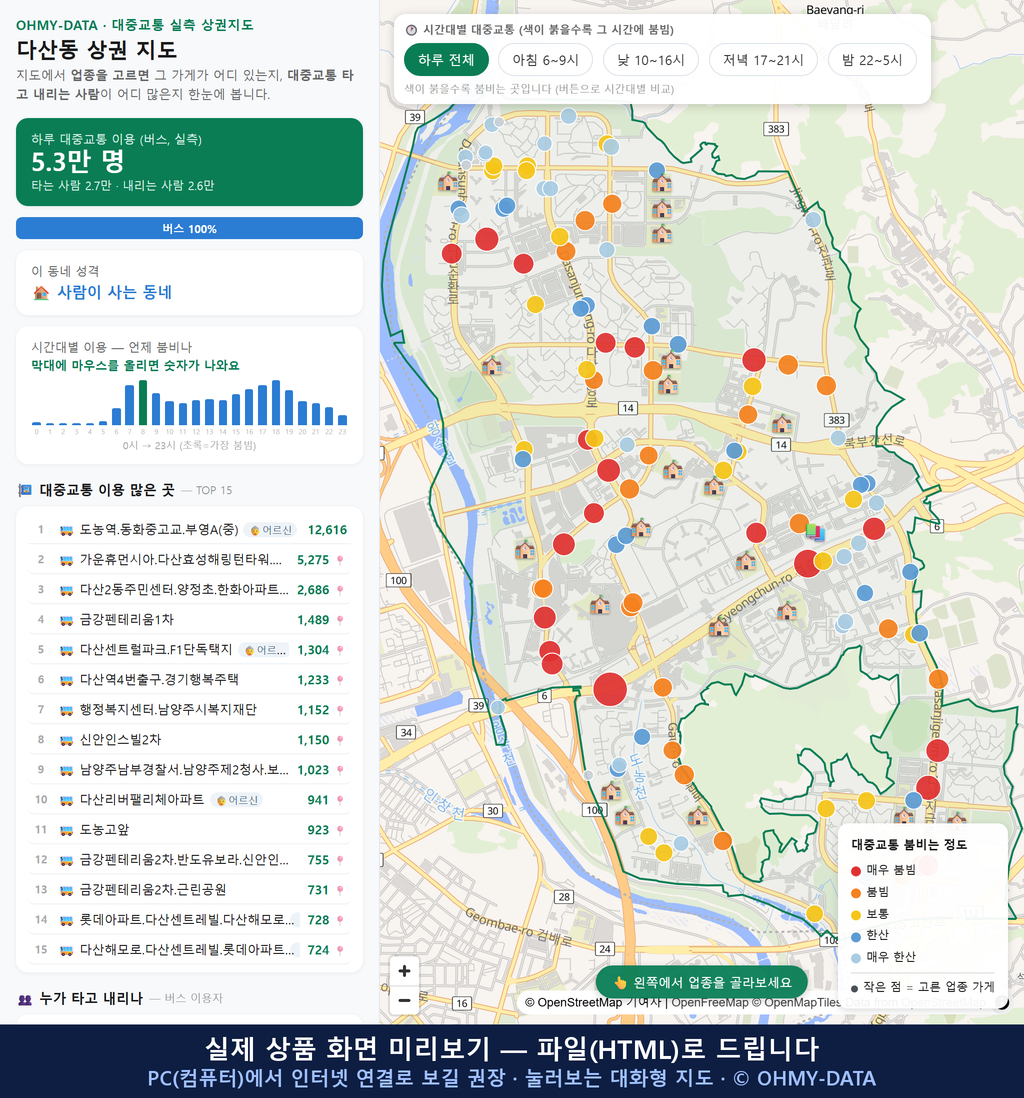Click the pin icon for 금강펜테리움2차.근린공원 row
The width and height of the screenshot is (1024, 1098).
point(340,890)
